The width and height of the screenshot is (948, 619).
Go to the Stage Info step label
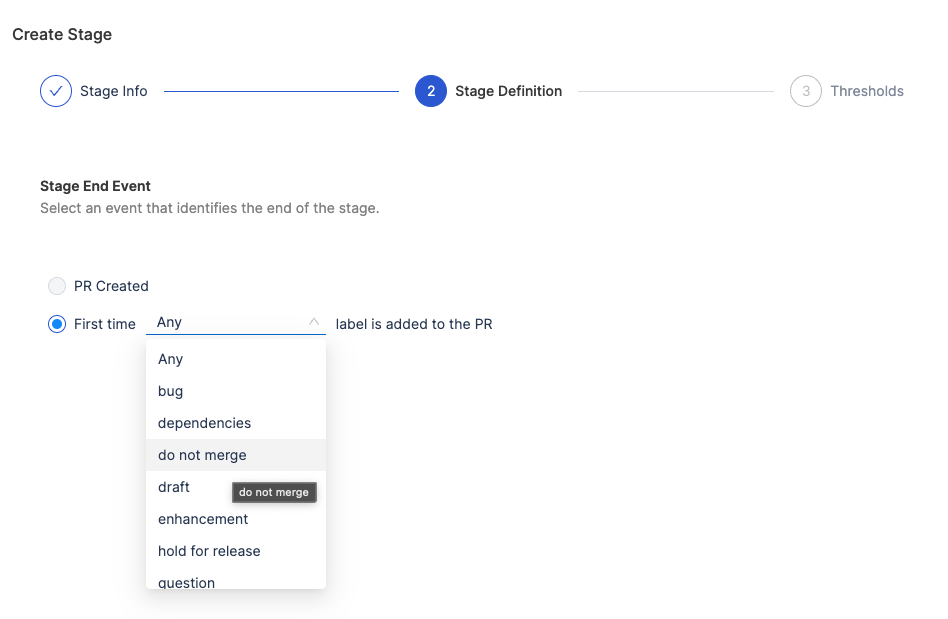click(x=114, y=91)
